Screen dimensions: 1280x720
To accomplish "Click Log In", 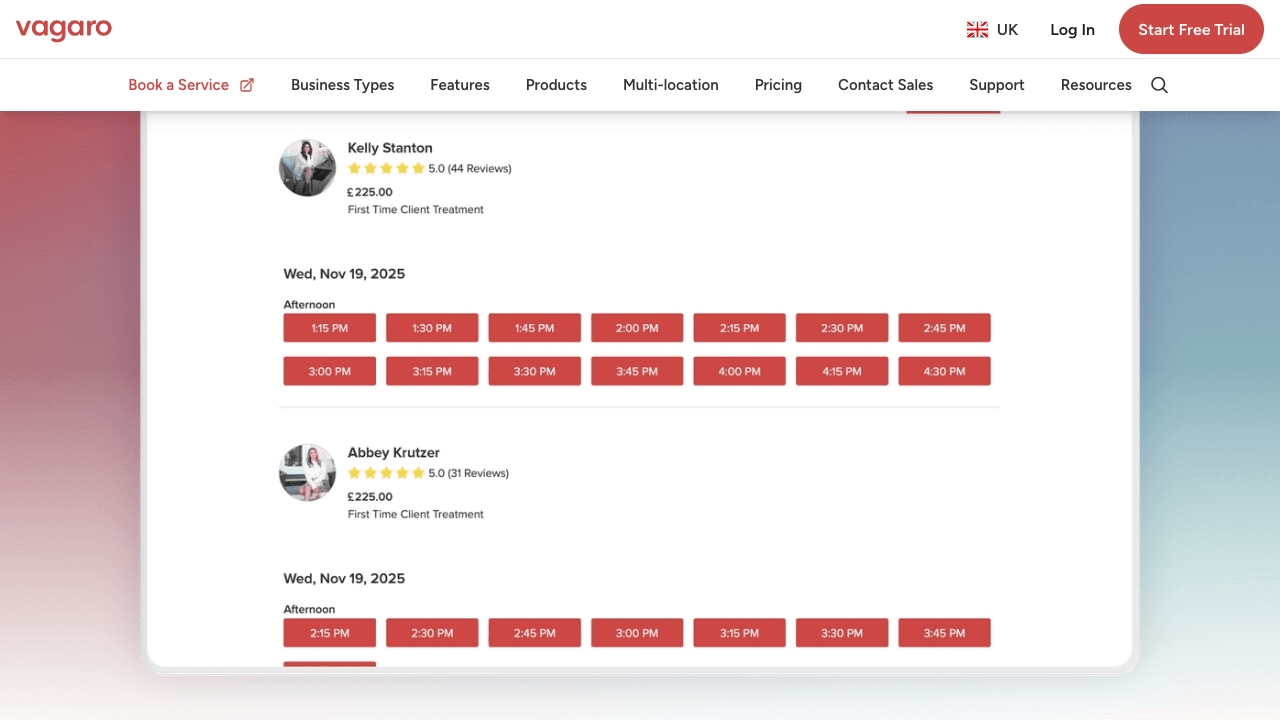I will tap(1072, 29).
